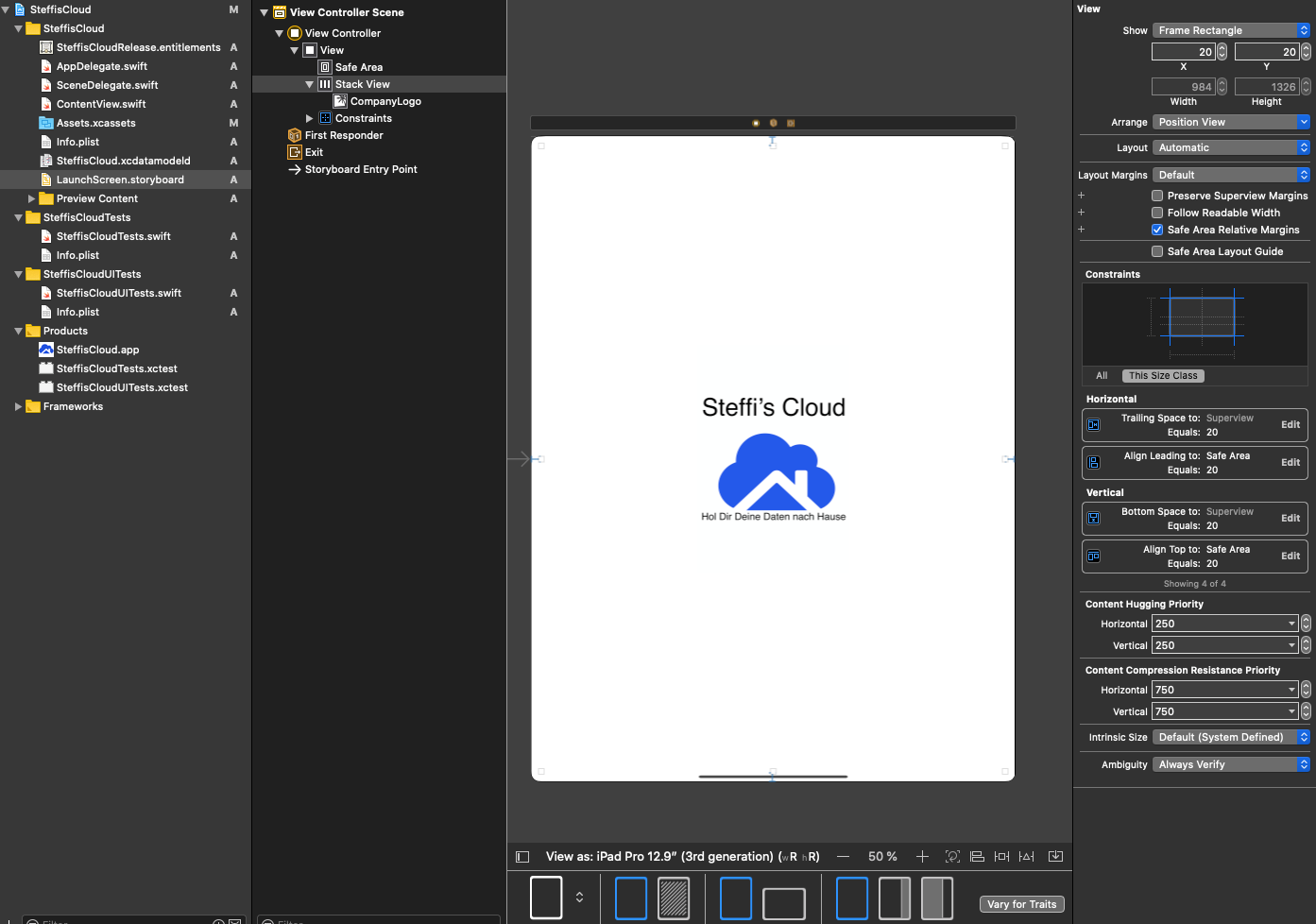Edit the Trailing Space to Superview constraint
This screenshot has height=924, width=1316.
(x=1290, y=425)
